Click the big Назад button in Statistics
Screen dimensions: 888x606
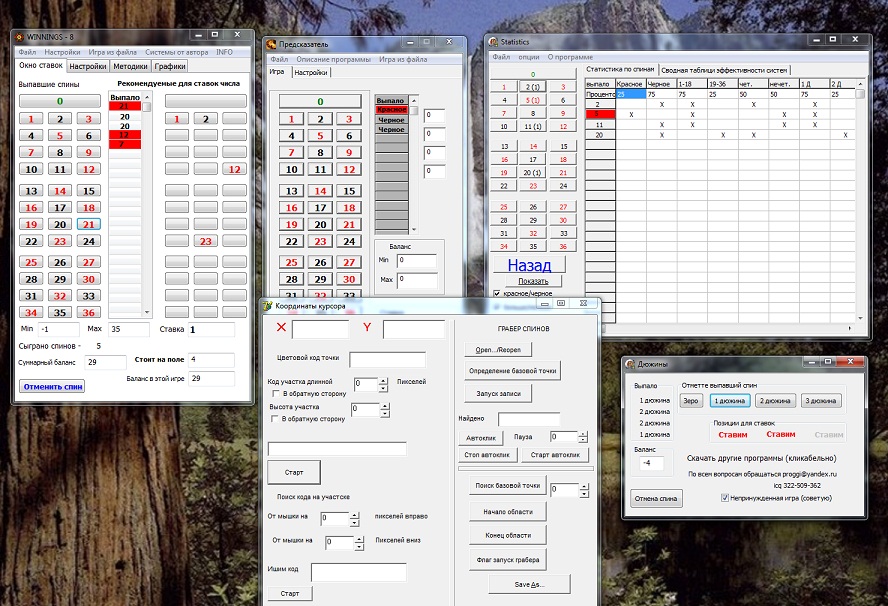click(528, 265)
